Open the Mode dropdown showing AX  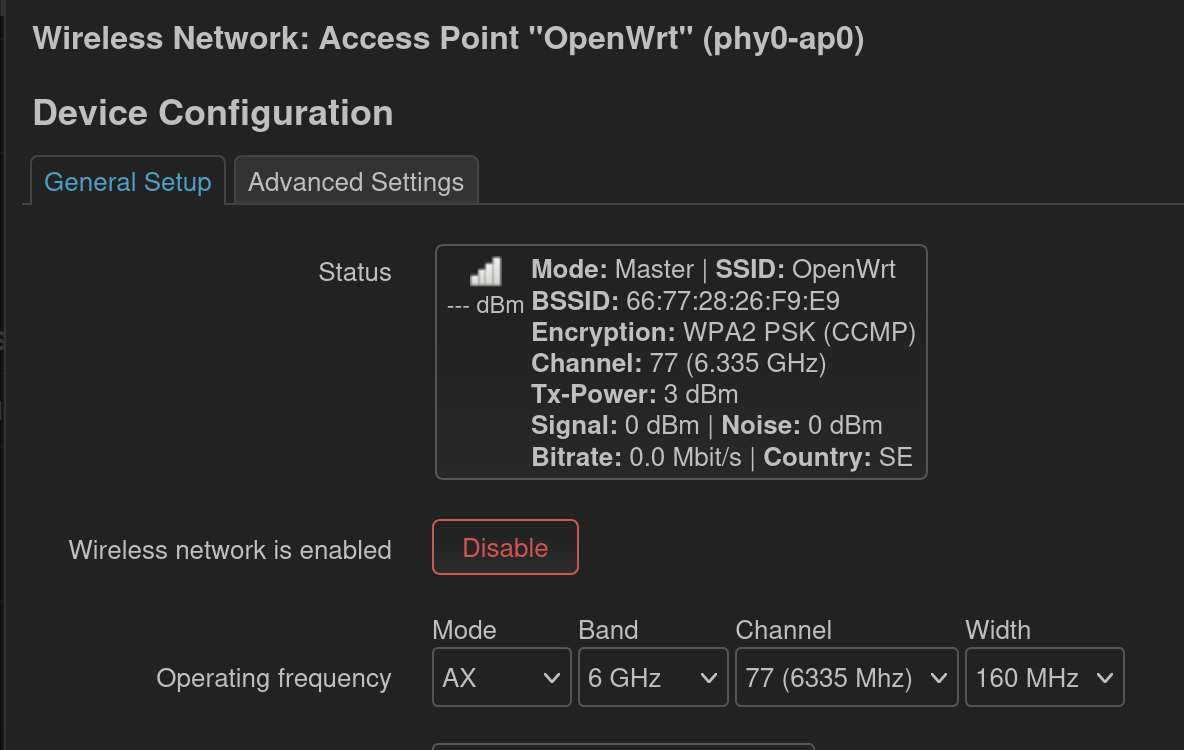tap(501, 677)
